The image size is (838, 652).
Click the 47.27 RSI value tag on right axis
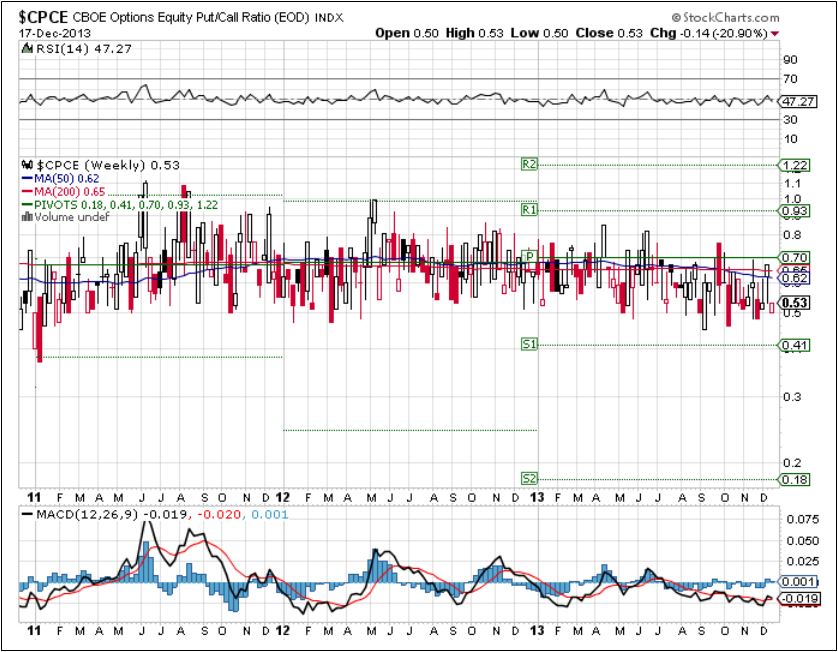pyautogui.click(x=798, y=102)
